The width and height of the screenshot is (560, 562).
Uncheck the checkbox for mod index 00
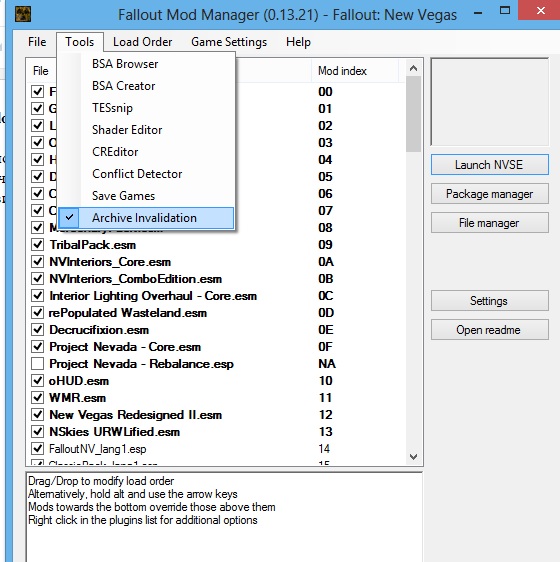click(37, 92)
